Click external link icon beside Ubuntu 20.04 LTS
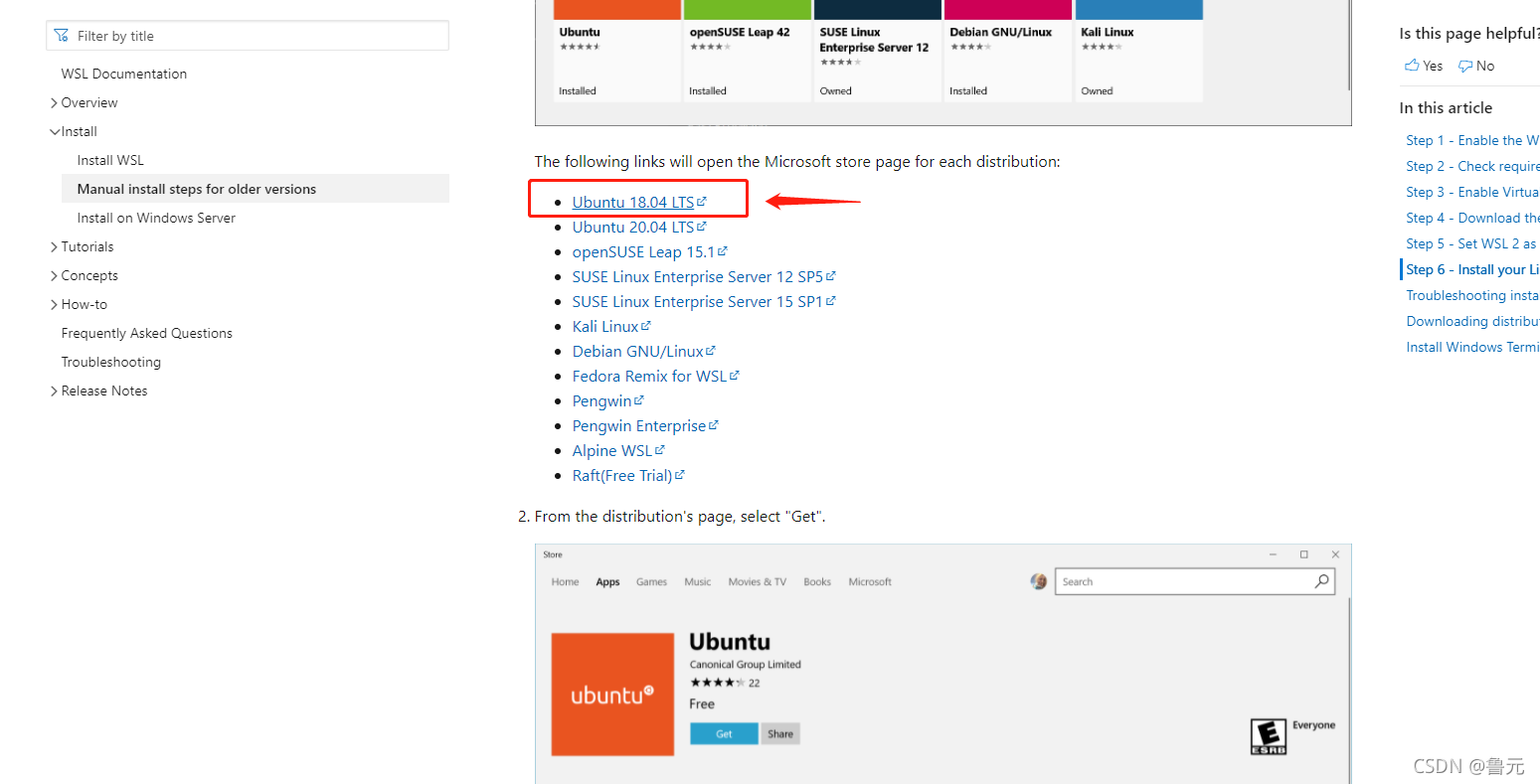This screenshot has width=1540, height=784. (702, 226)
